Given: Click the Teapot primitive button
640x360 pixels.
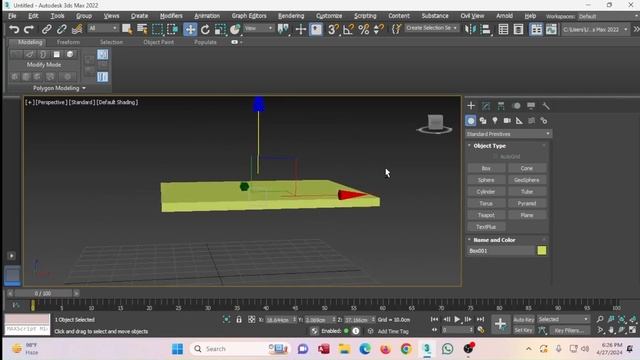Looking at the screenshot, I should pyautogui.click(x=486, y=215).
